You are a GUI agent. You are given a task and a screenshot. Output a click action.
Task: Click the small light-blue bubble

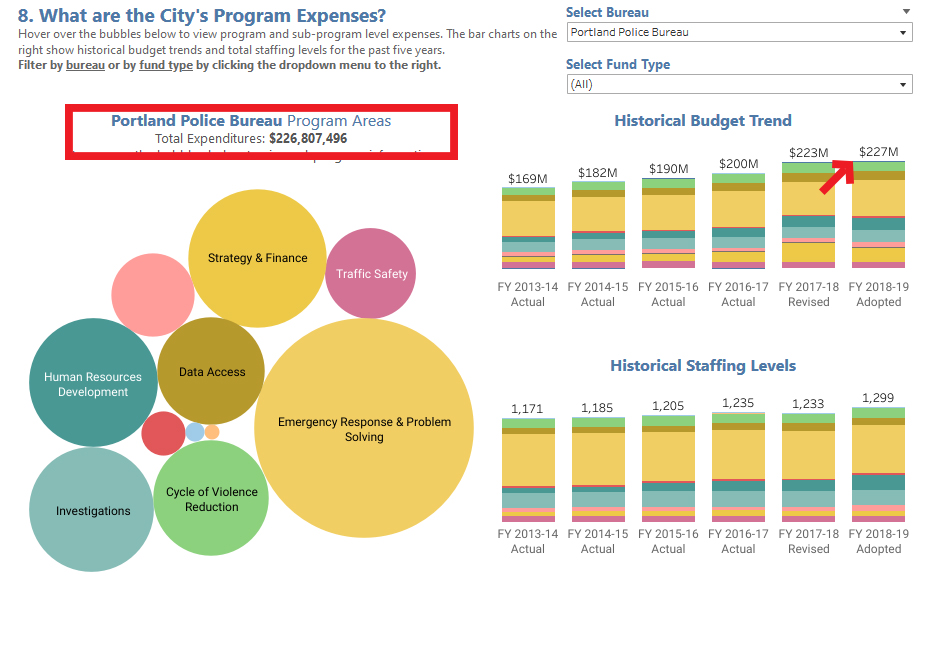(x=195, y=431)
